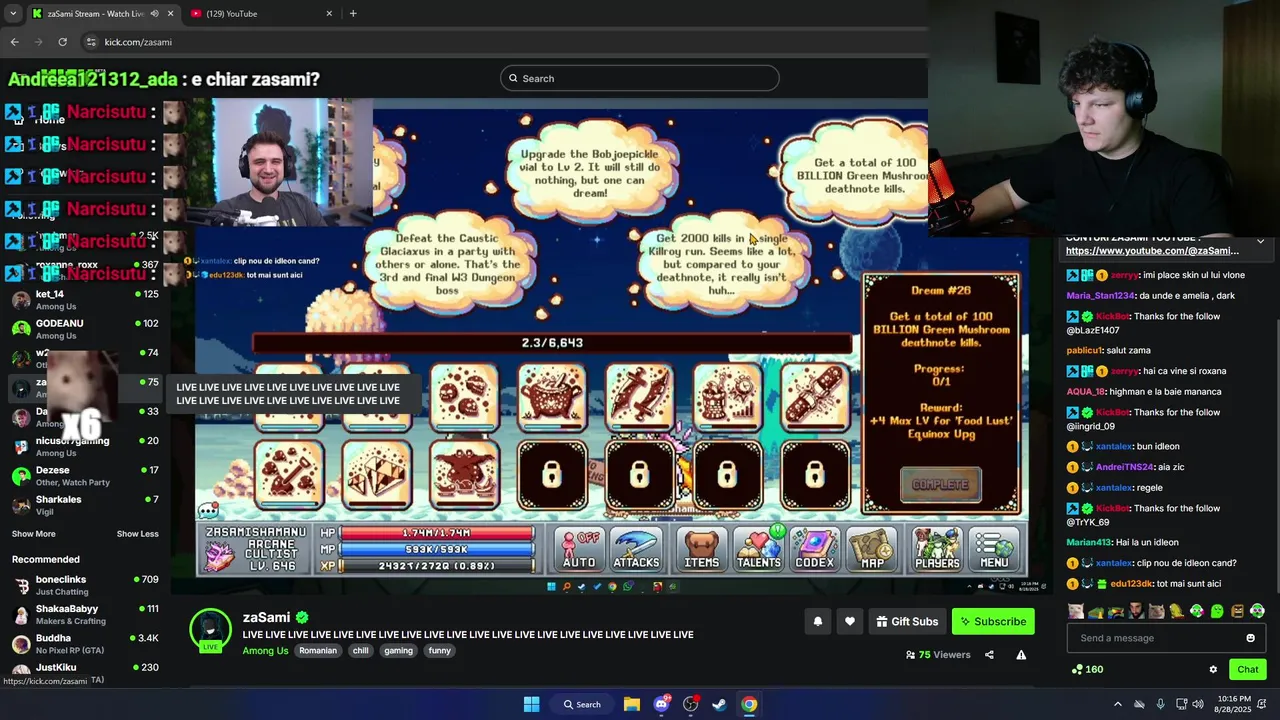
Task: Open the ATTACKS menu icon
Action: coord(636,549)
